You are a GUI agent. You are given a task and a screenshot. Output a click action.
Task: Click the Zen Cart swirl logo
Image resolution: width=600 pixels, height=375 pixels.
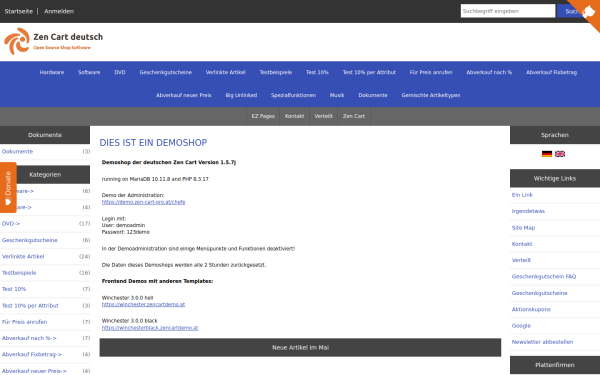click(x=17, y=41)
